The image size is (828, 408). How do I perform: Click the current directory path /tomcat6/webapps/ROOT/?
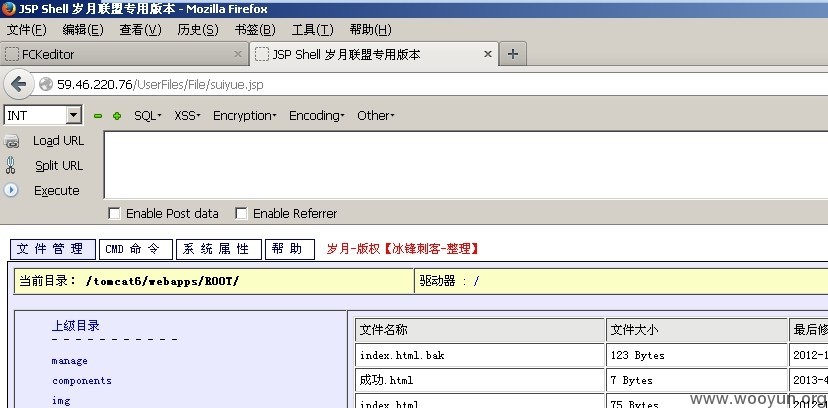click(x=162, y=281)
